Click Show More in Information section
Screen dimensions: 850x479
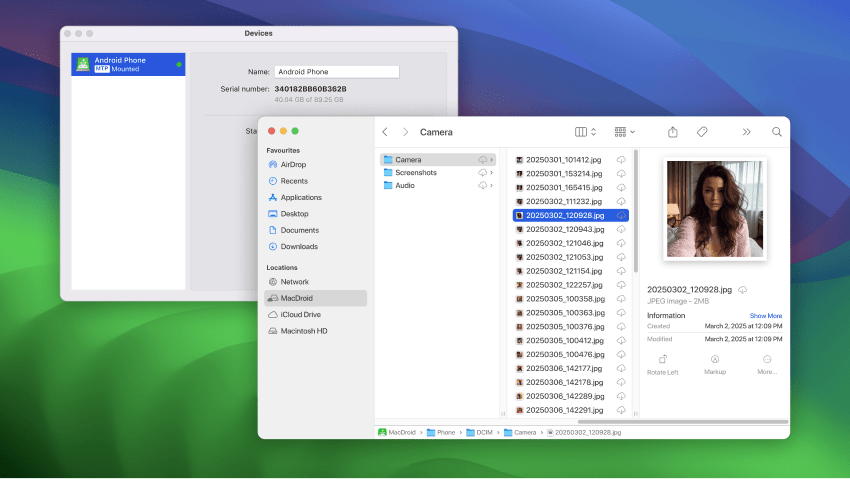point(765,316)
